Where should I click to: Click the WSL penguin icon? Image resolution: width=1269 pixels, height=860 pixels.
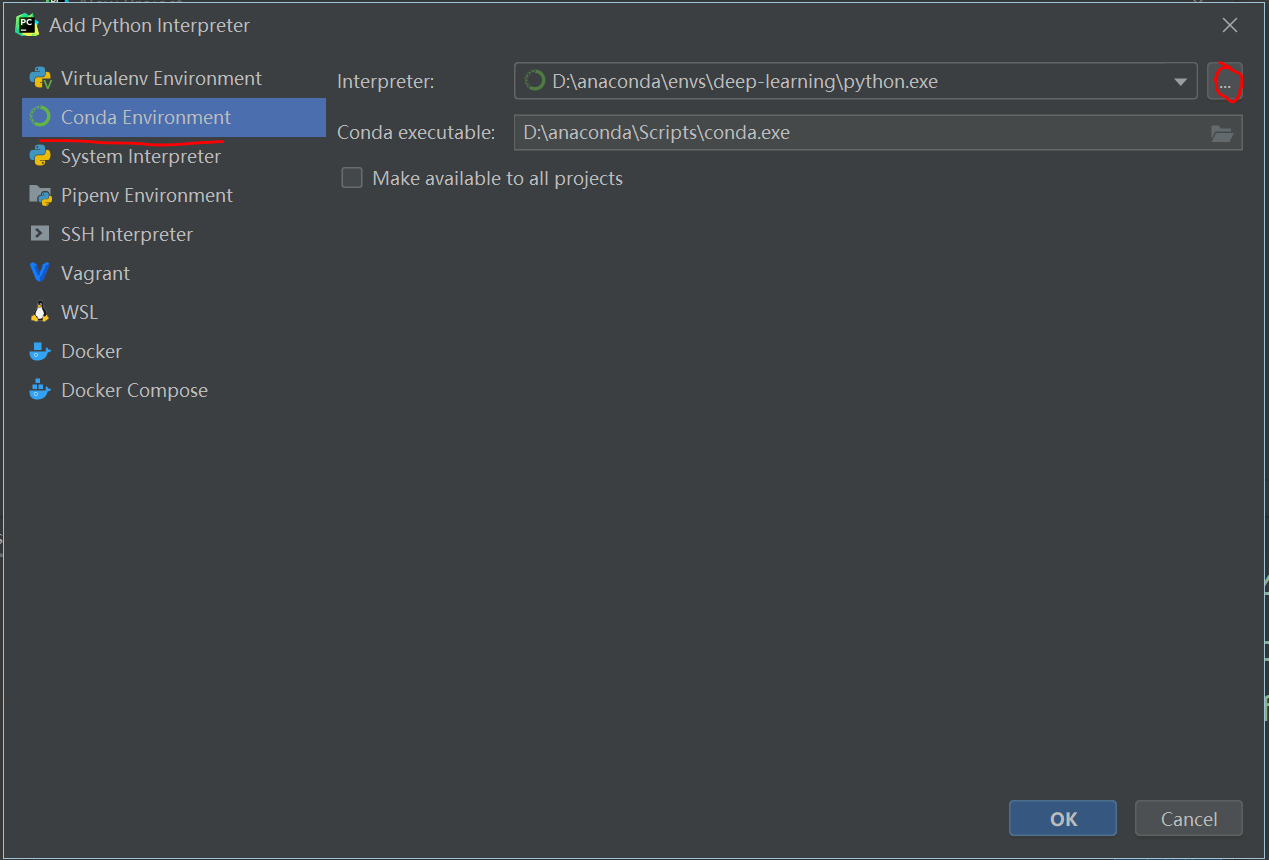[x=40, y=312]
